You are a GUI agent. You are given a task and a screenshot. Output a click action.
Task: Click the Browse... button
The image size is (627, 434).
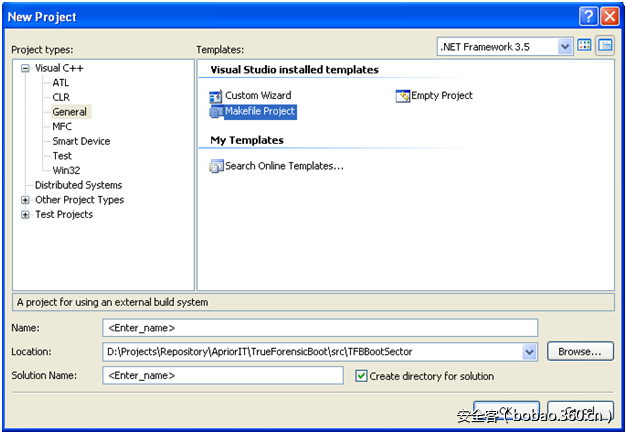coord(580,351)
